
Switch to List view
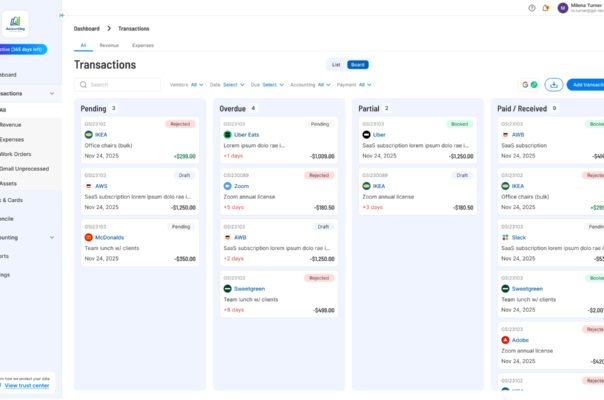[x=336, y=65]
